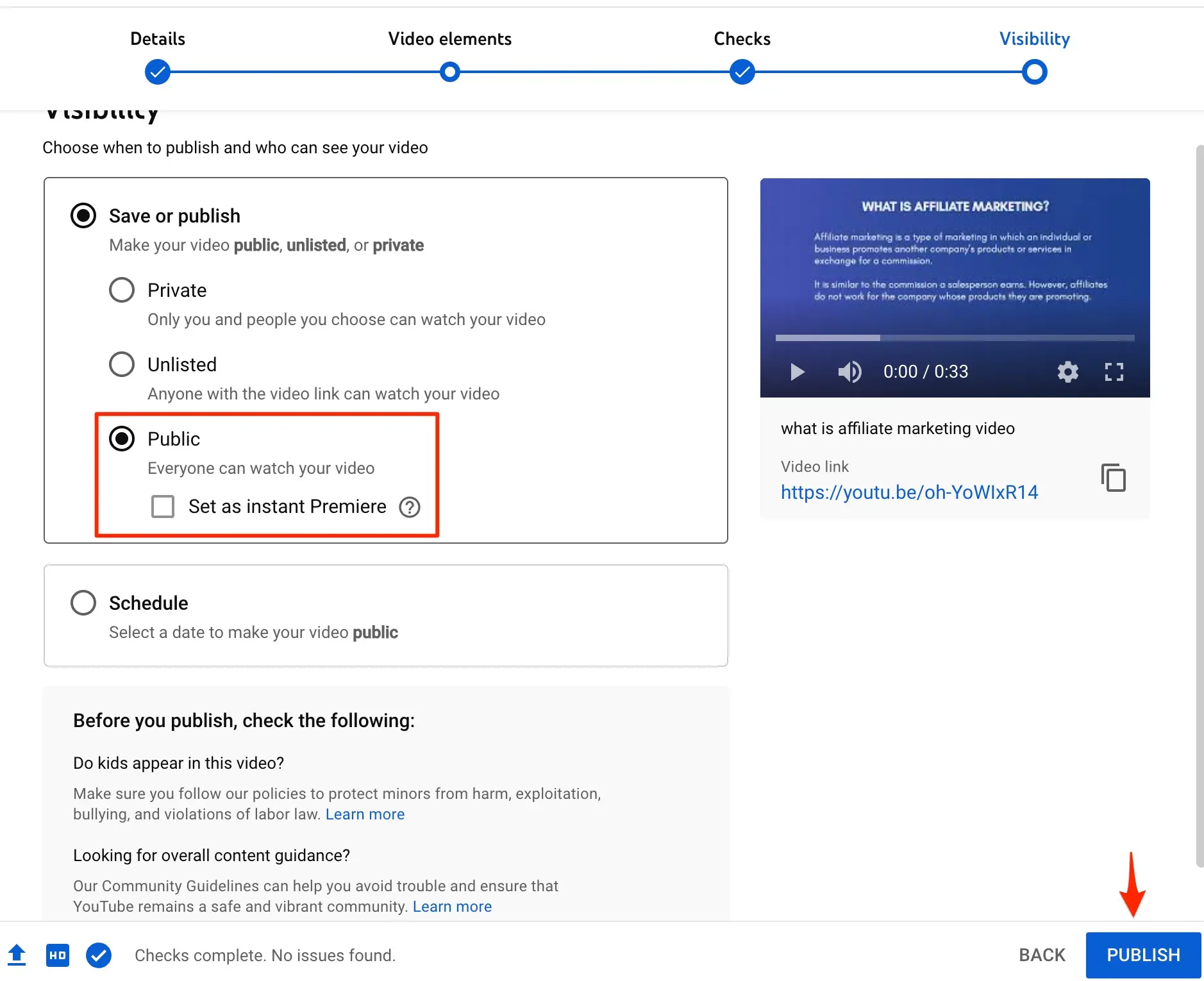Viewport: 1204px width, 981px height.
Task: Open video player settings gear
Action: (x=1067, y=372)
